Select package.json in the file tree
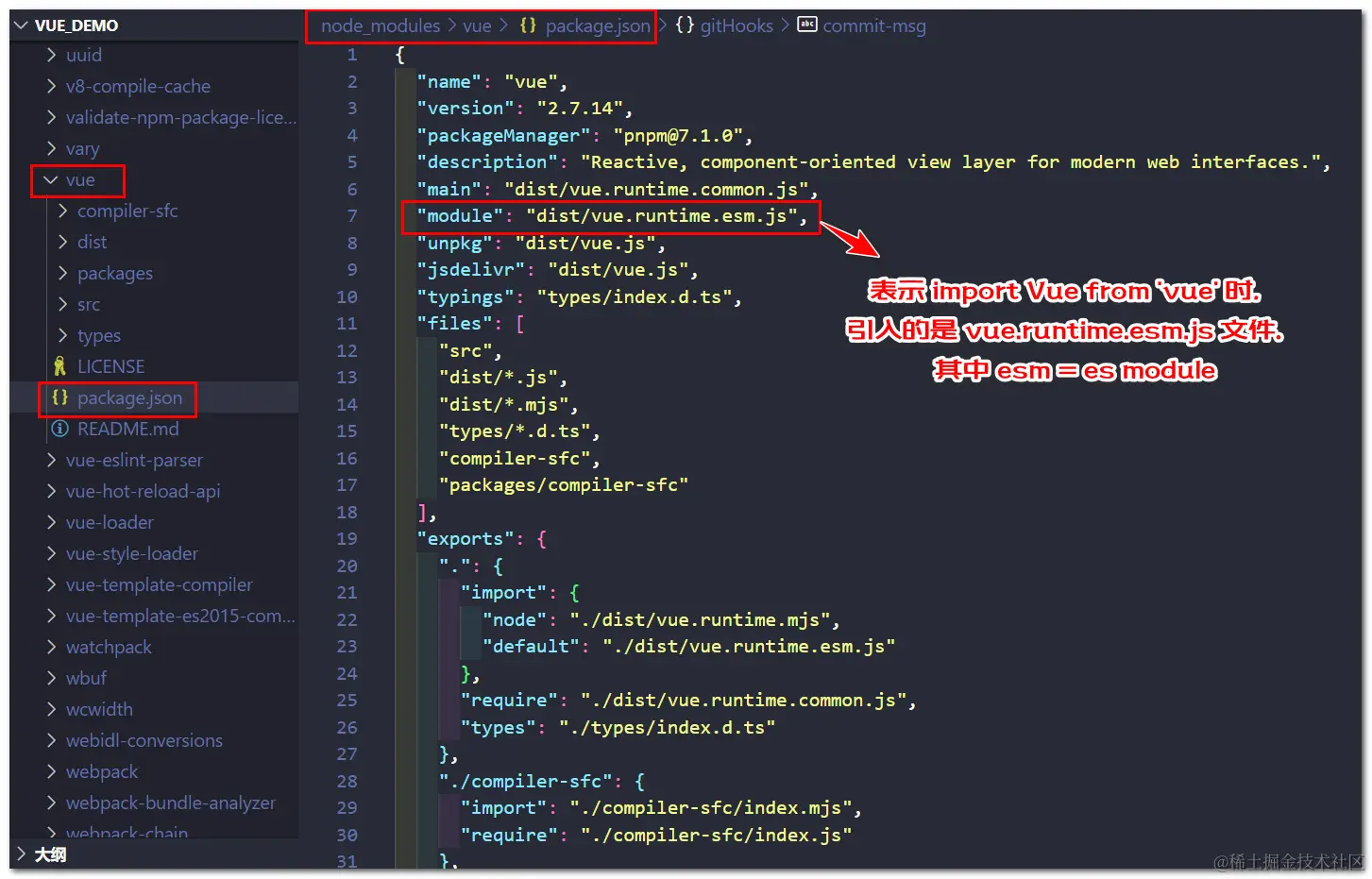The height and width of the screenshot is (879, 1372). pos(129,397)
